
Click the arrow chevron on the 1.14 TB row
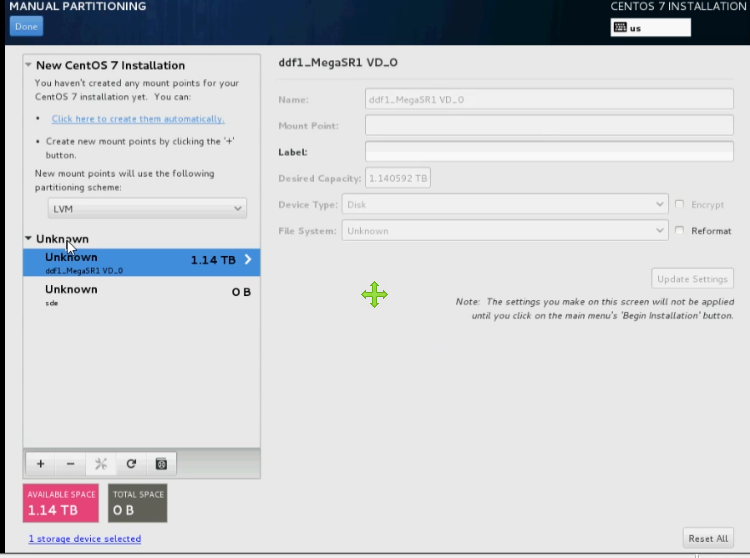tap(248, 260)
